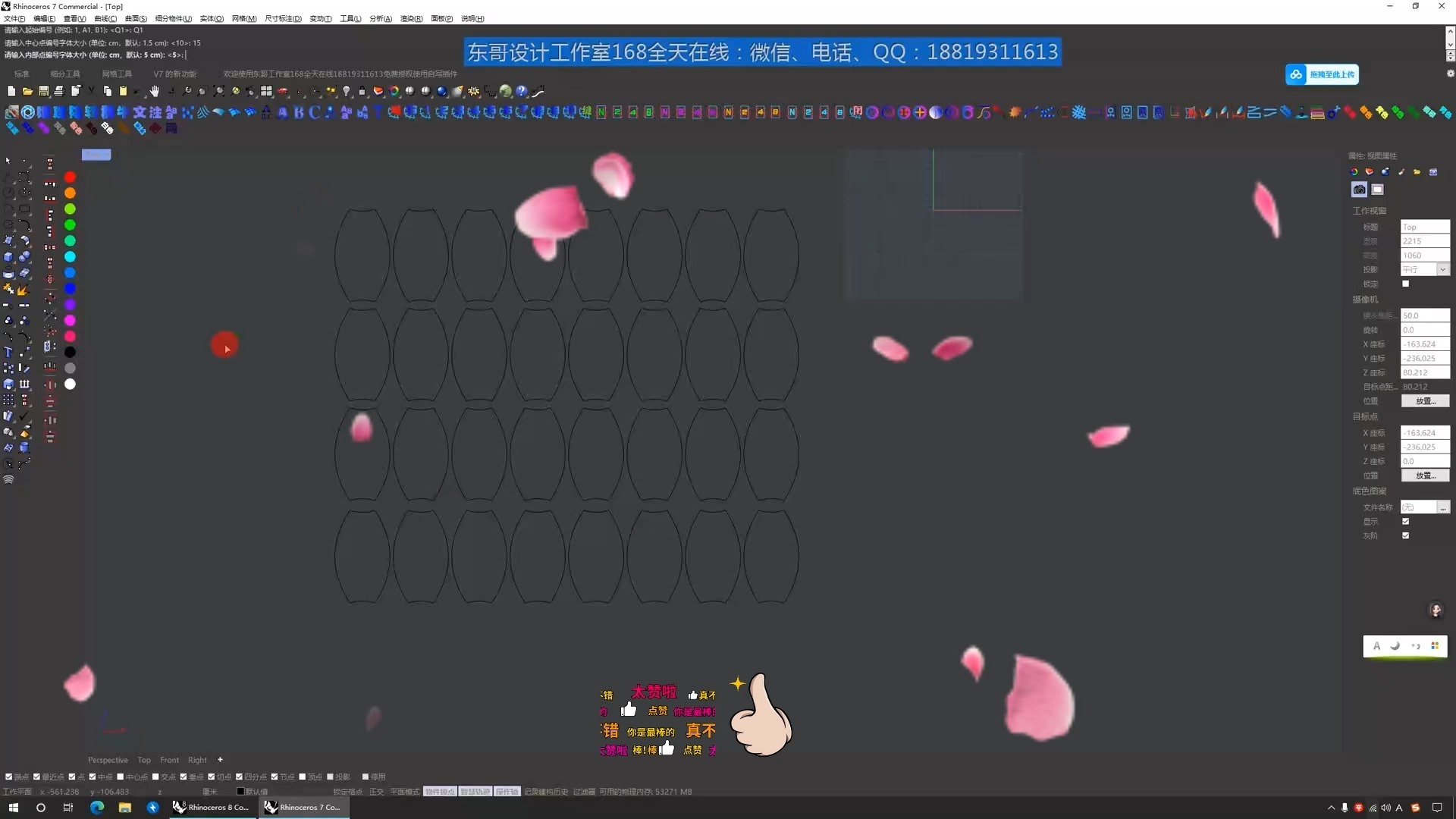Click the four-viewport layout icon

(x=266, y=91)
